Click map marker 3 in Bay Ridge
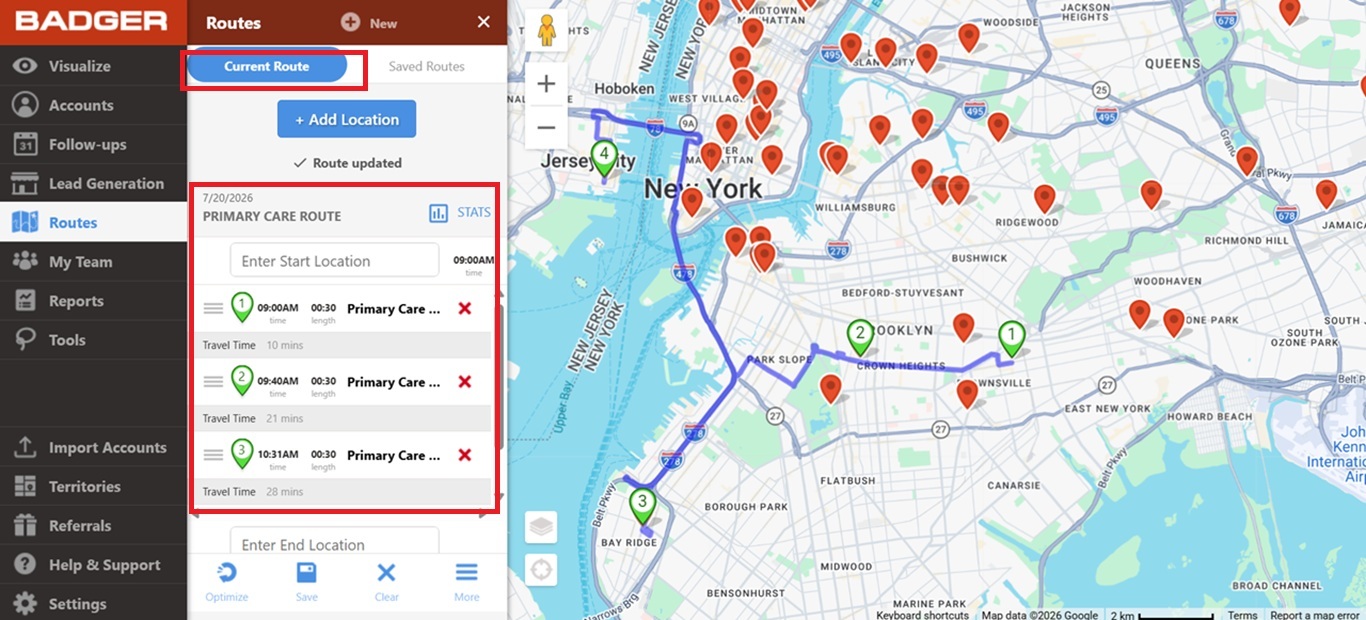Viewport: 1366px width, 620px height. 643,506
